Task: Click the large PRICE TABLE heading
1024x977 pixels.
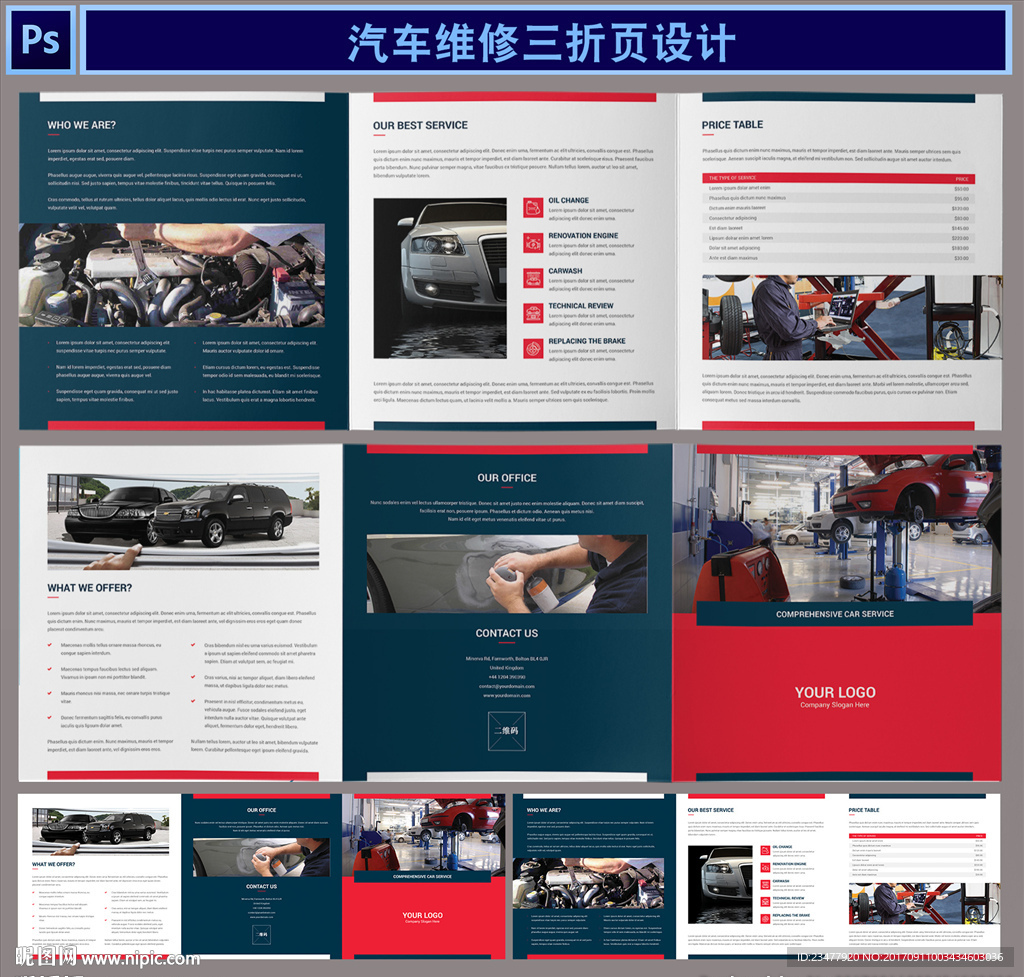Action: [732, 125]
